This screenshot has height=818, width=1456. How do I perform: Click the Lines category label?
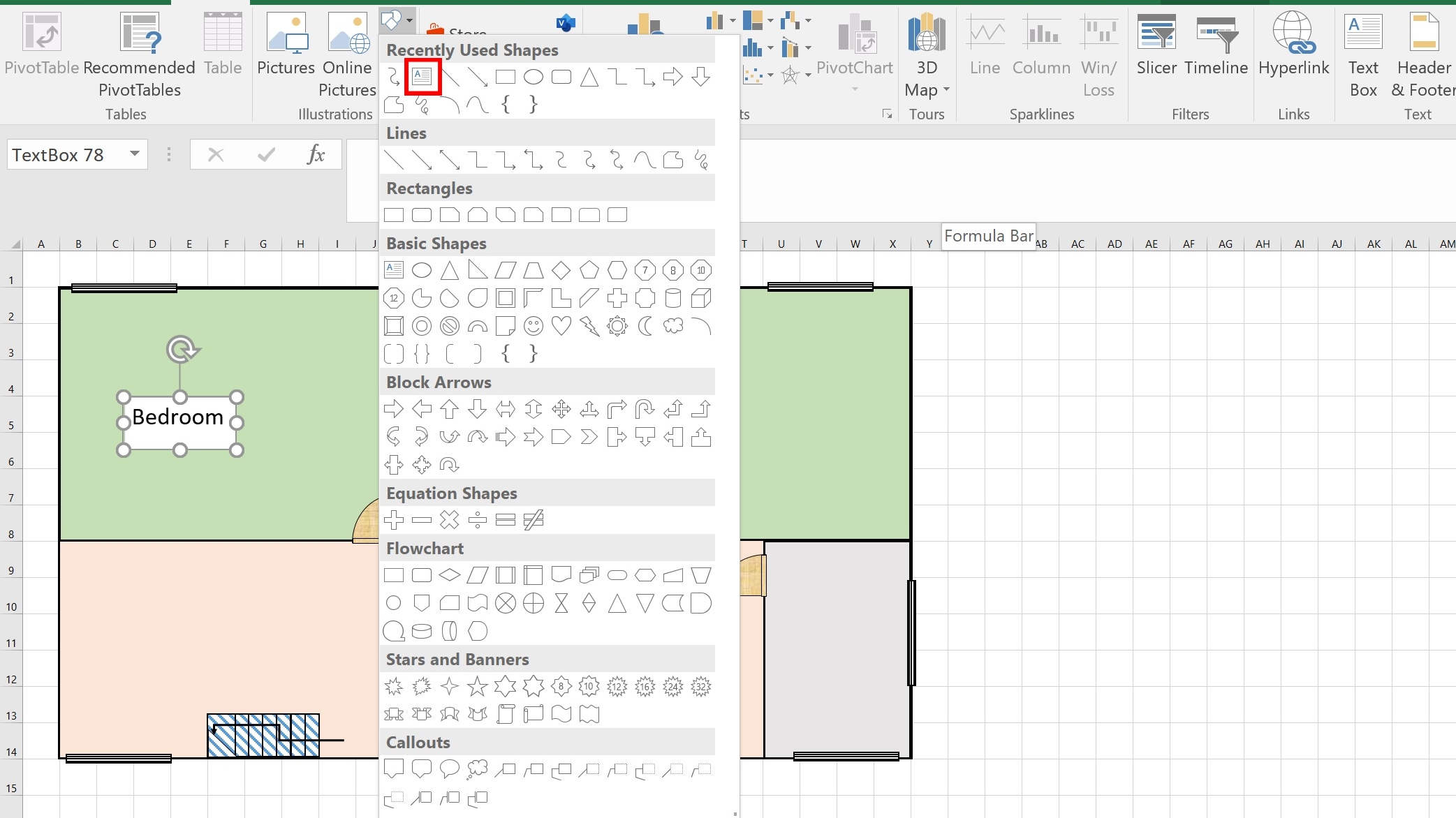point(406,132)
